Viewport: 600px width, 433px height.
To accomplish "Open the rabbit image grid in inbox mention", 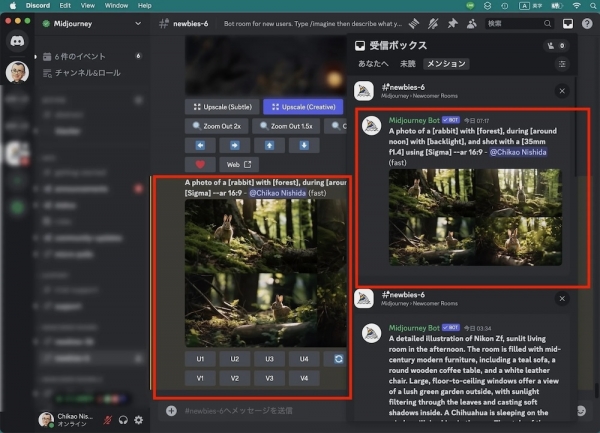I will (x=475, y=217).
